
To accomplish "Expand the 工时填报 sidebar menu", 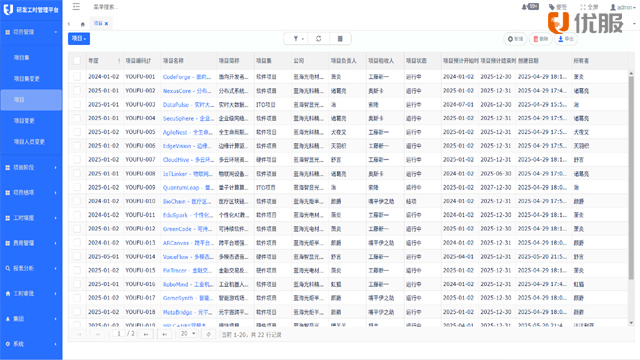I will tap(31, 218).
